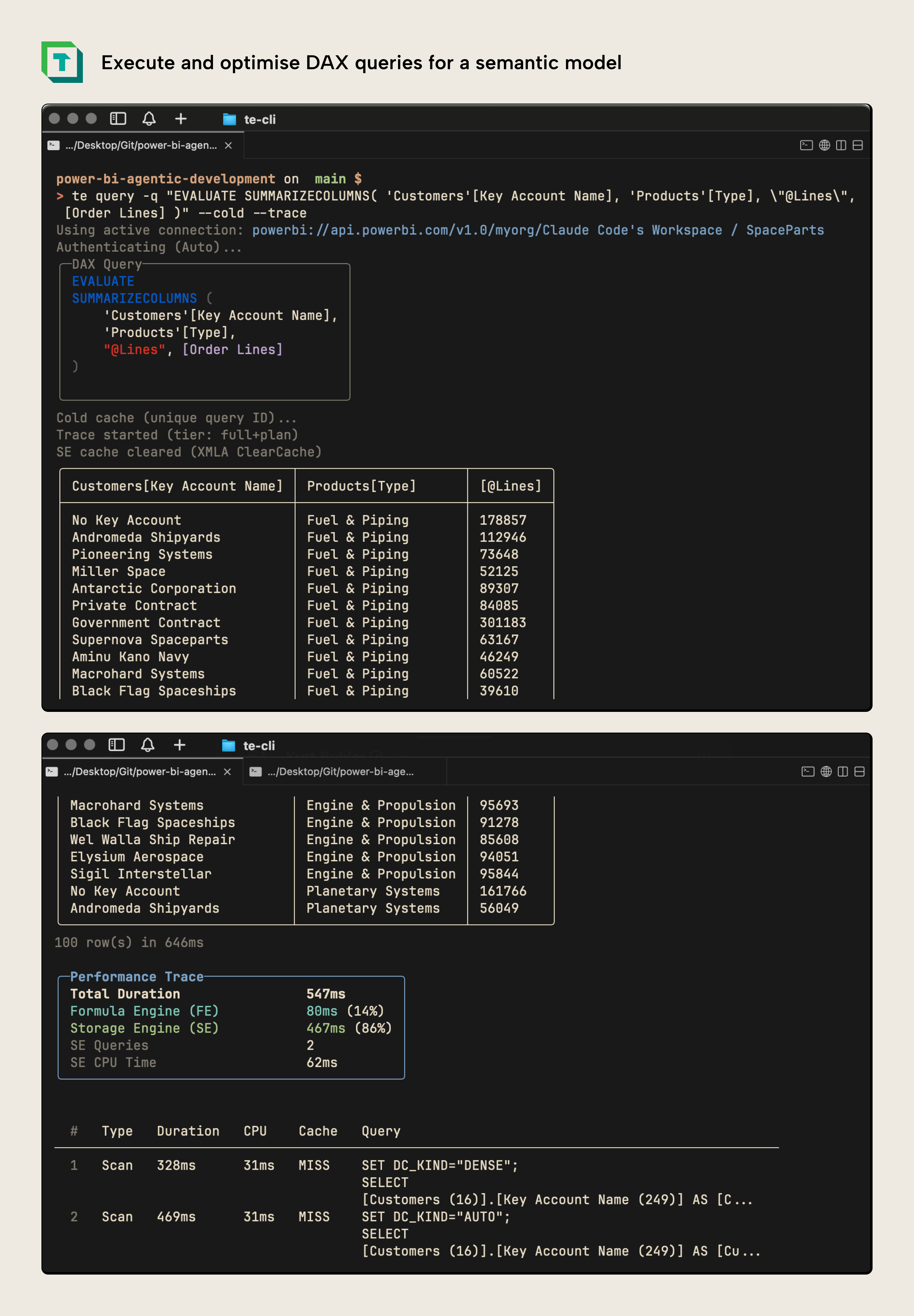Split the terminal pane vertically

coord(841,145)
